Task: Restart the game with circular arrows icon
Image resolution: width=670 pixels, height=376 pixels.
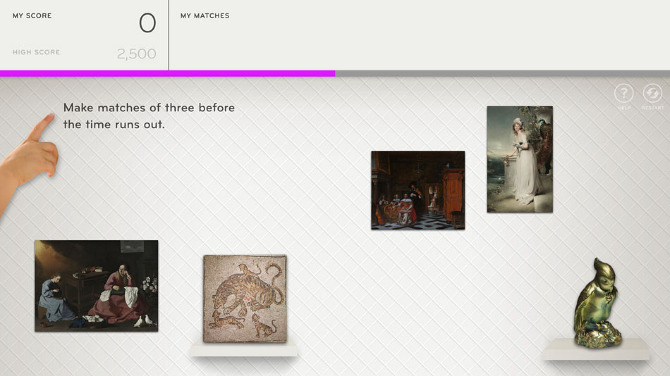Action: click(x=652, y=93)
